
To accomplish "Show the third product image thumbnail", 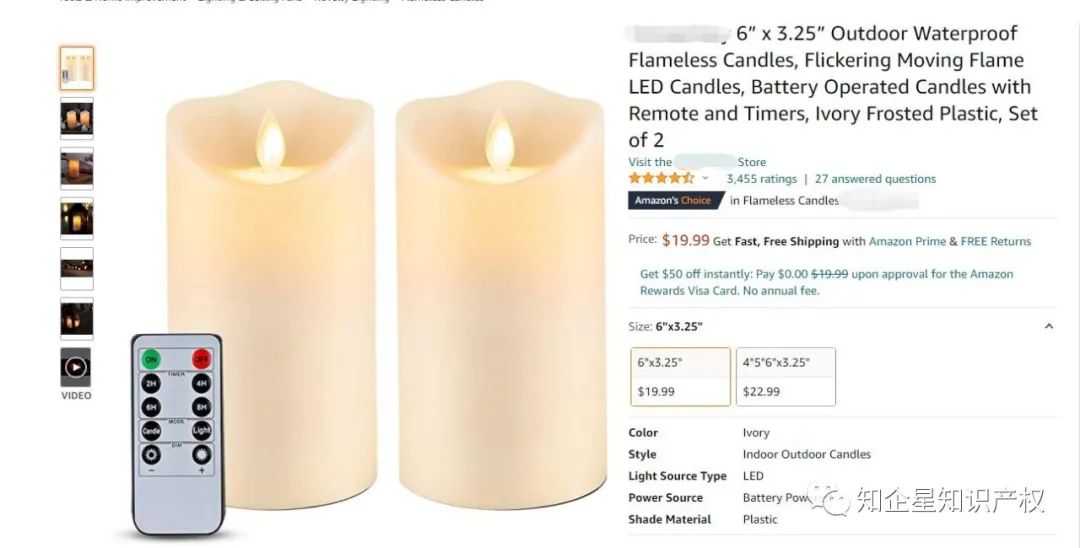I will coord(76,168).
